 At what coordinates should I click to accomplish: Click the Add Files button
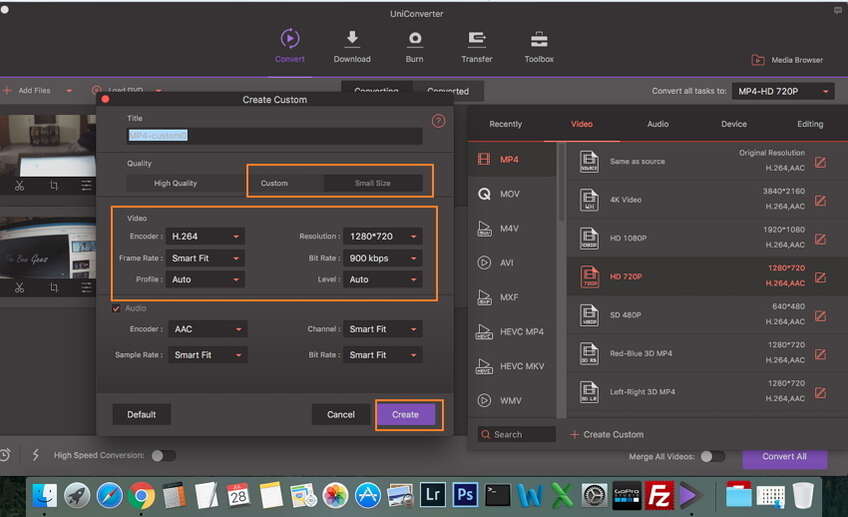pyautogui.click(x=28, y=91)
